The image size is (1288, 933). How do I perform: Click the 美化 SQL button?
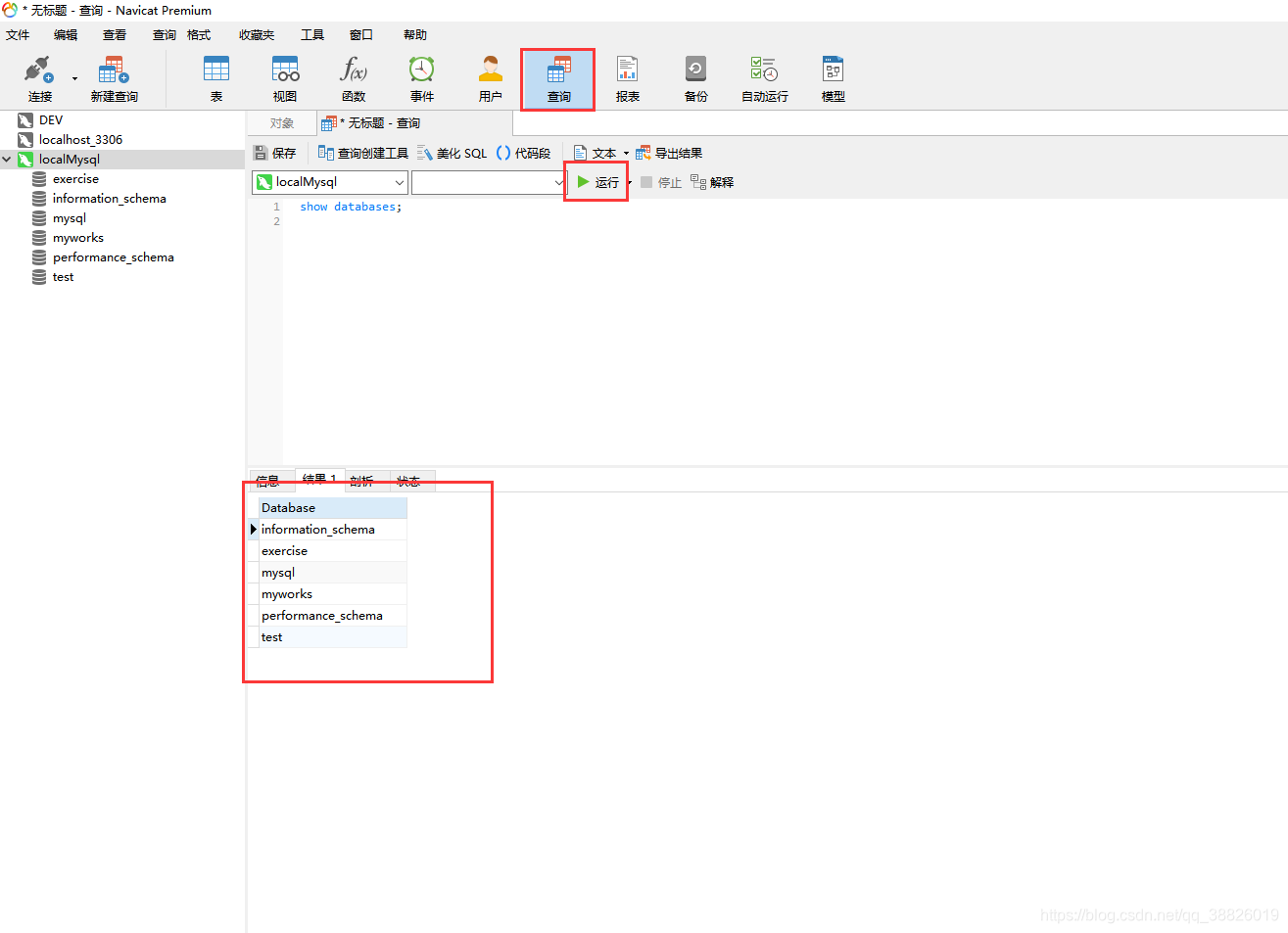click(452, 154)
